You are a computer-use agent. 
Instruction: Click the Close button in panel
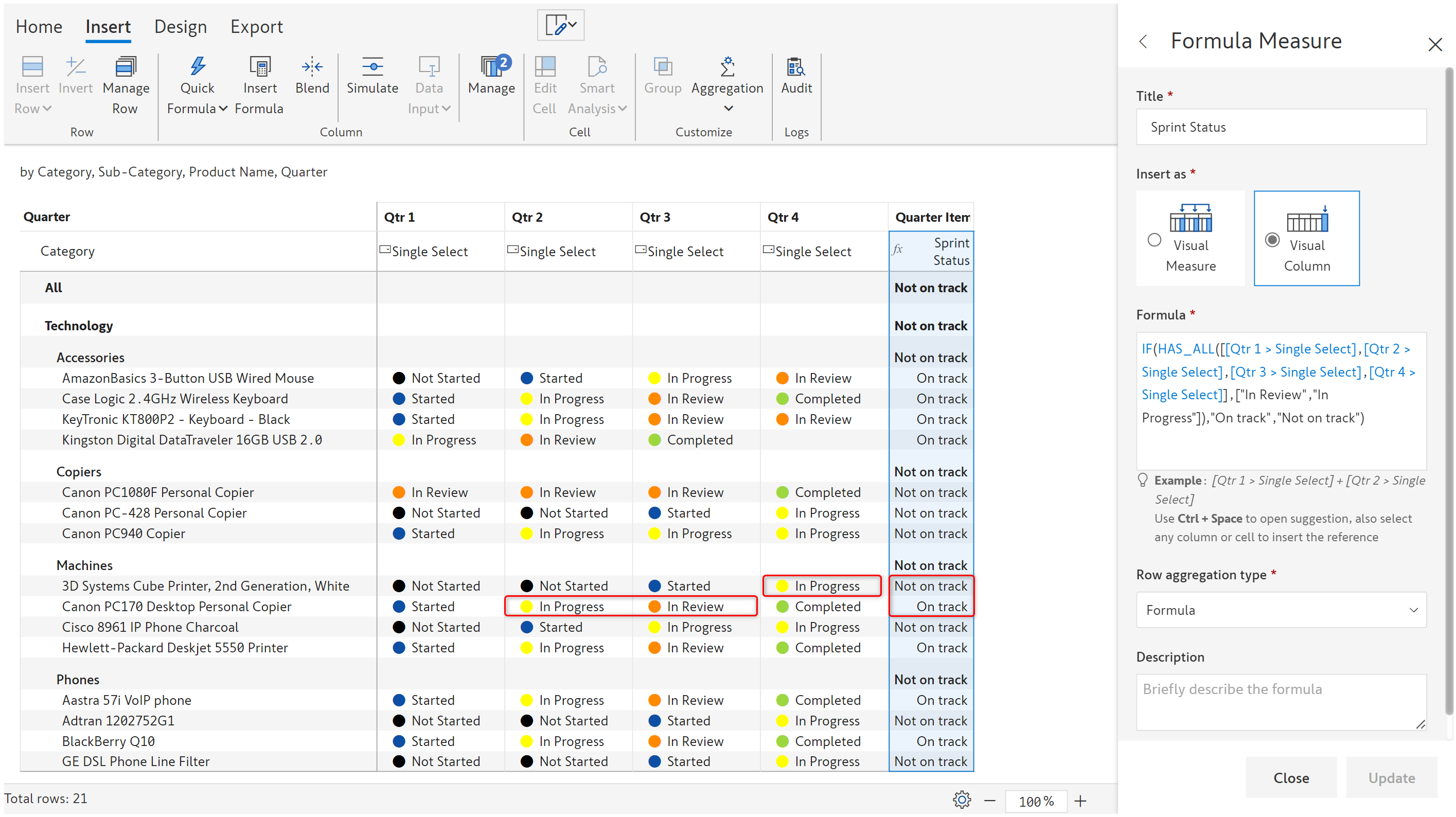[x=1290, y=777]
